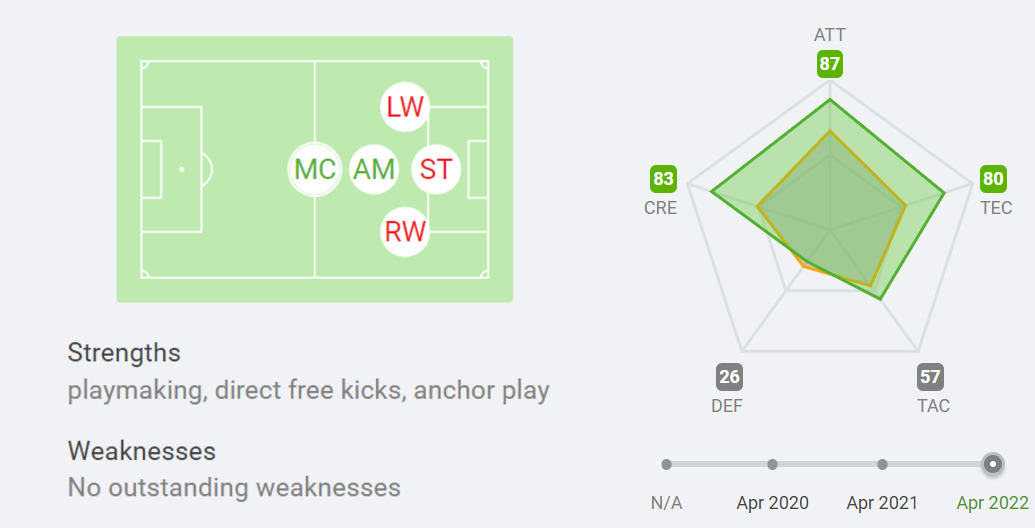Screen dimensions: 1035x528
Task: Select the Apr 2021 timeline dot
Action: [x=882, y=464]
